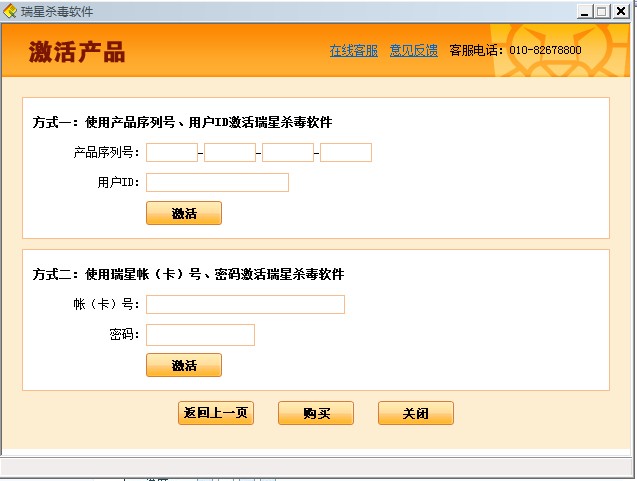The height and width of the screenshot is (481, 637).
Task: Click the 关闭 button
Action: click(416, 413)
